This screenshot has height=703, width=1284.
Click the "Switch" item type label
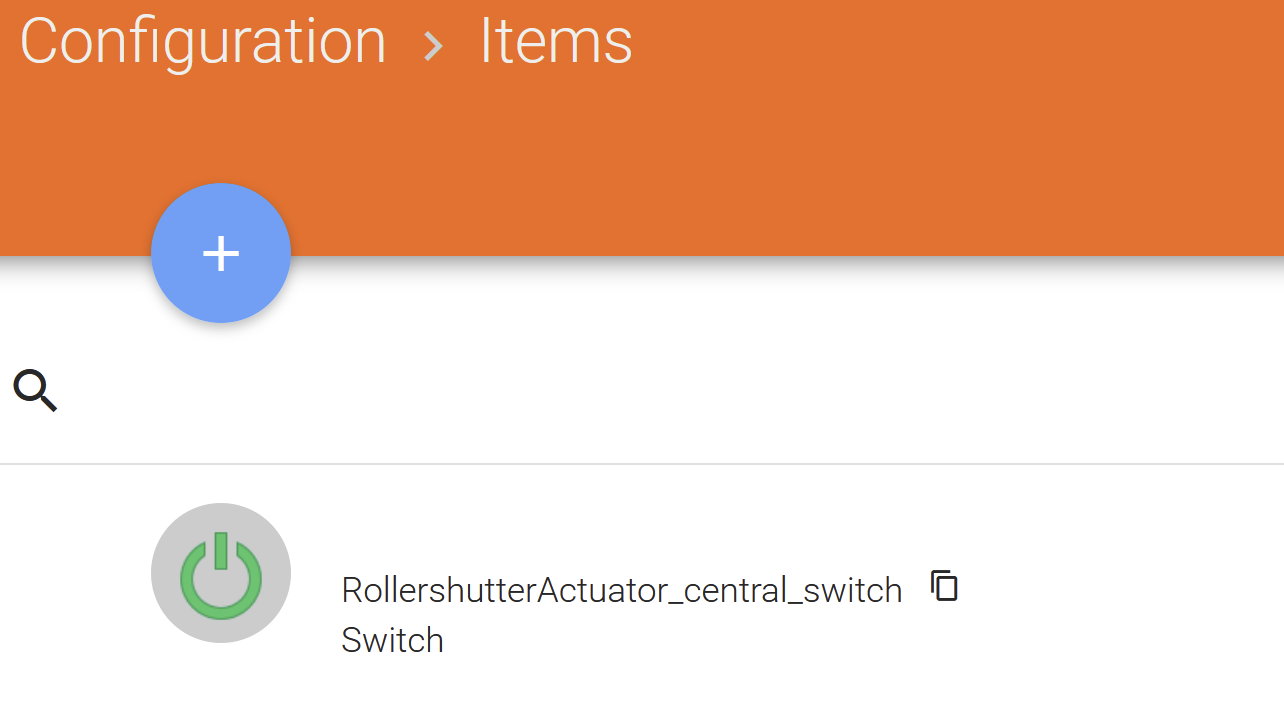[392, 640]
